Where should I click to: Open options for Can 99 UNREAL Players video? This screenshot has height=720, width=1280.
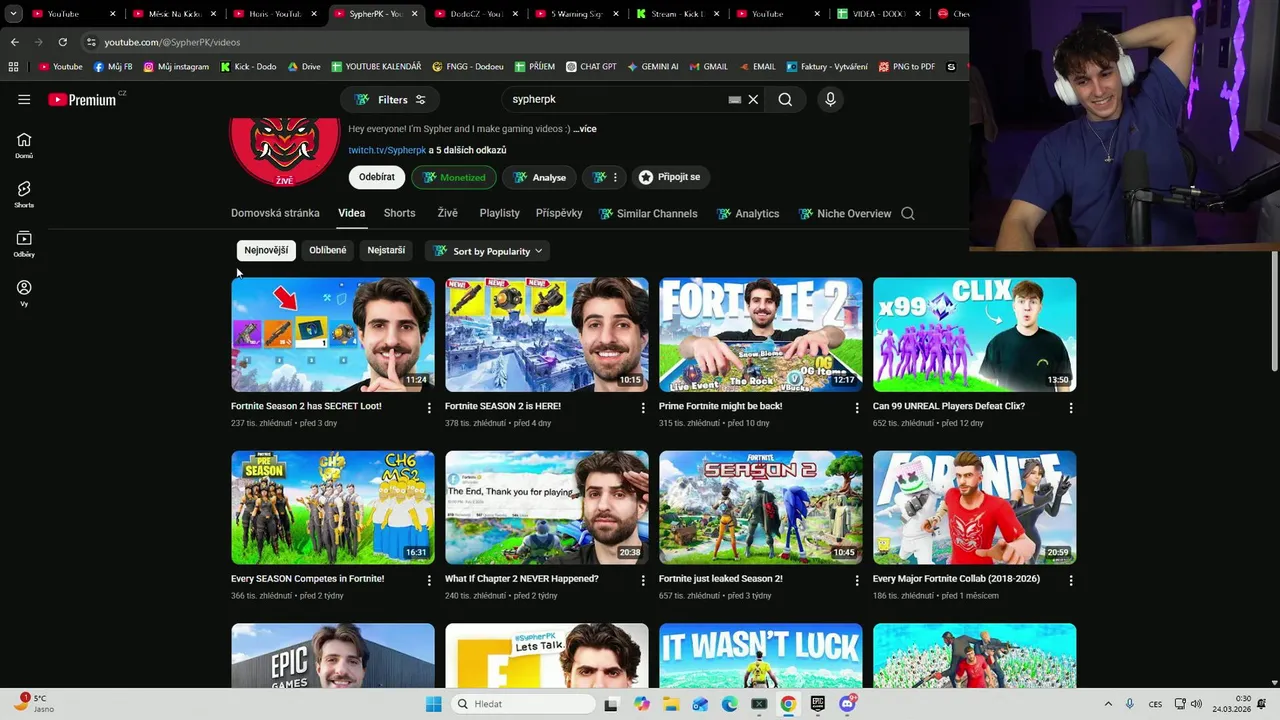coord(1071,408)
